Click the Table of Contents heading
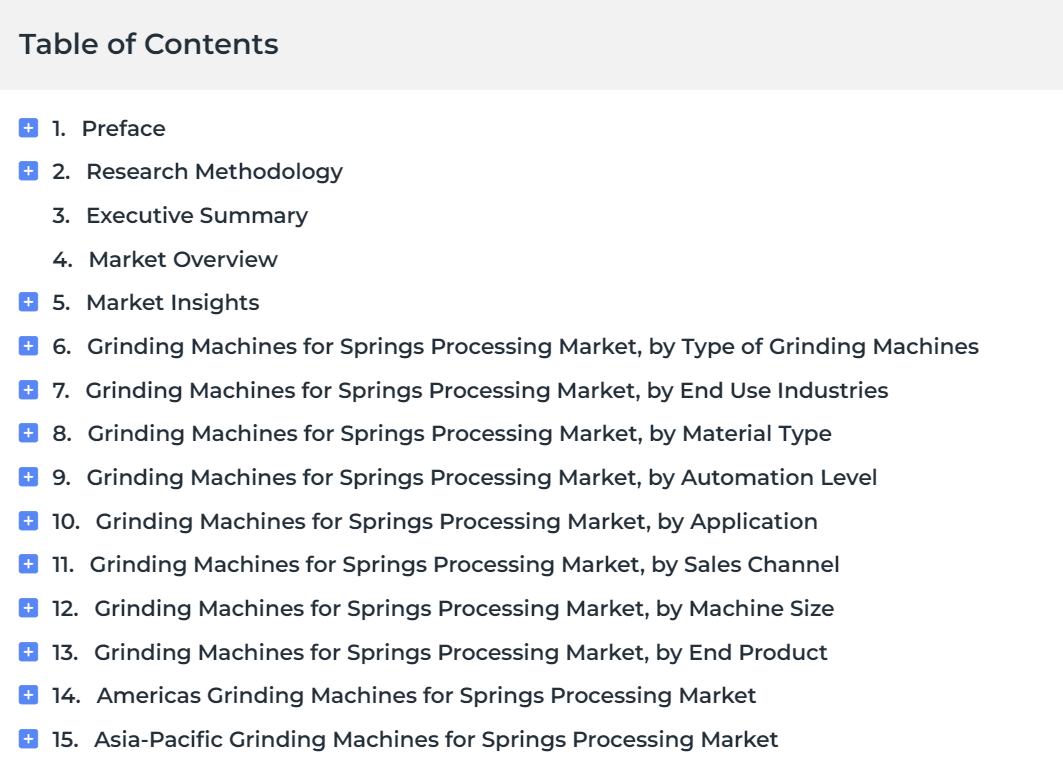The image size is (1063, 757). 148,44
